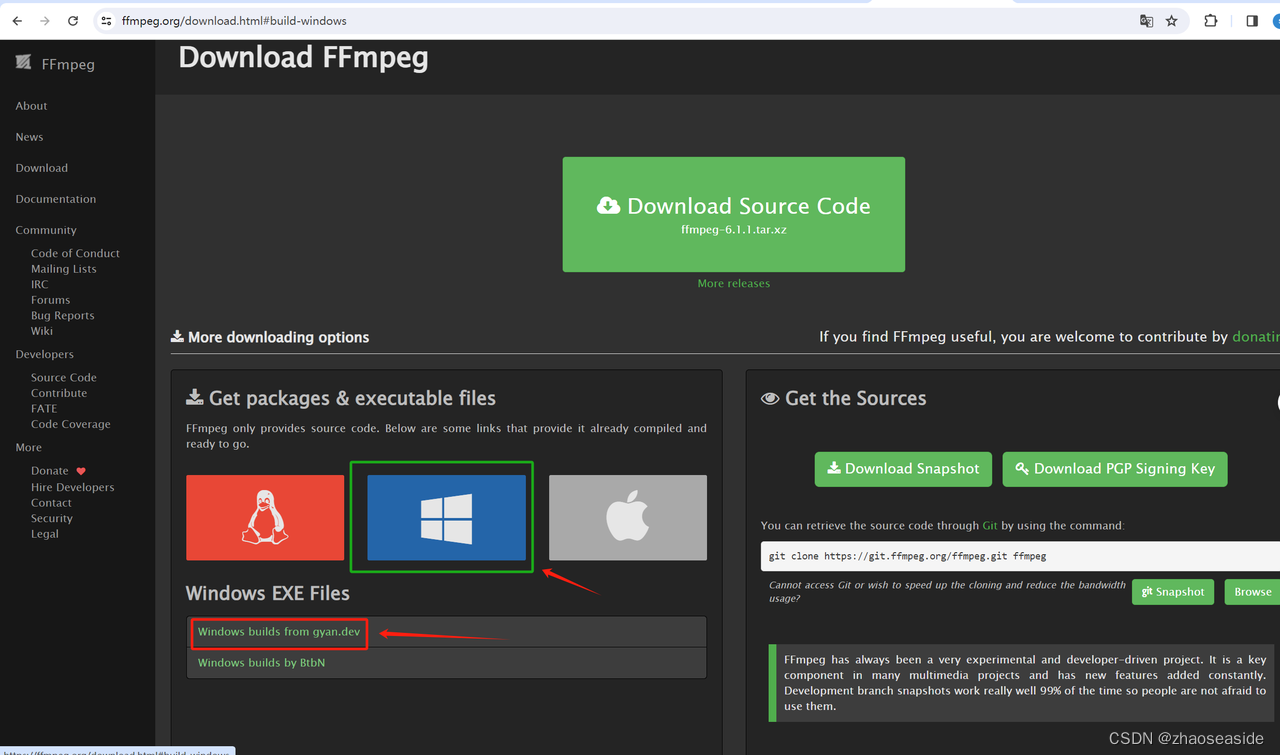Open Windows builds from gyan.dev link
The height and width of the screenshot is (755, 1280).
pyautogui.click(x=279, y=632)
